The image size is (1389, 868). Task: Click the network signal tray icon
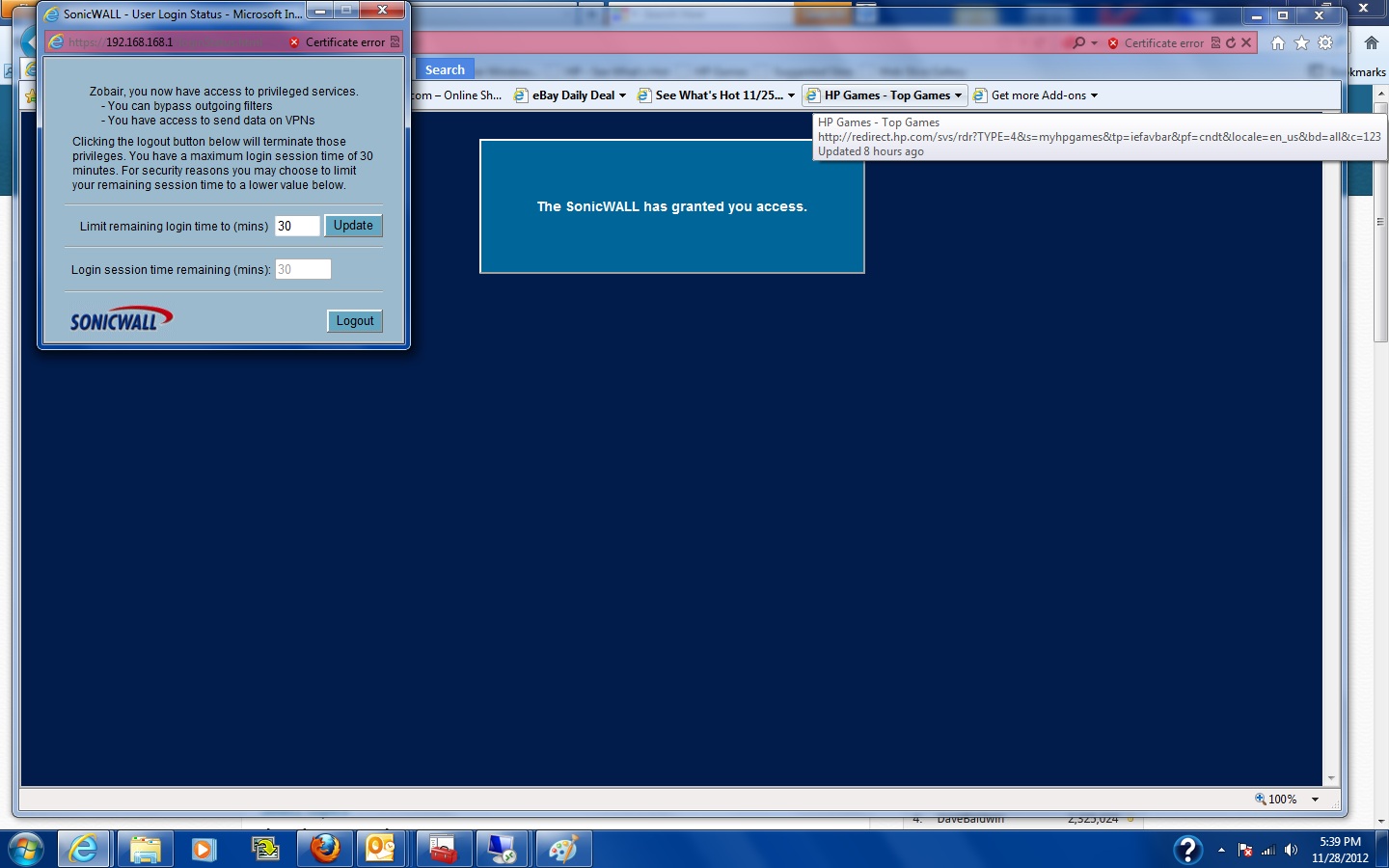pos(1268,850)
